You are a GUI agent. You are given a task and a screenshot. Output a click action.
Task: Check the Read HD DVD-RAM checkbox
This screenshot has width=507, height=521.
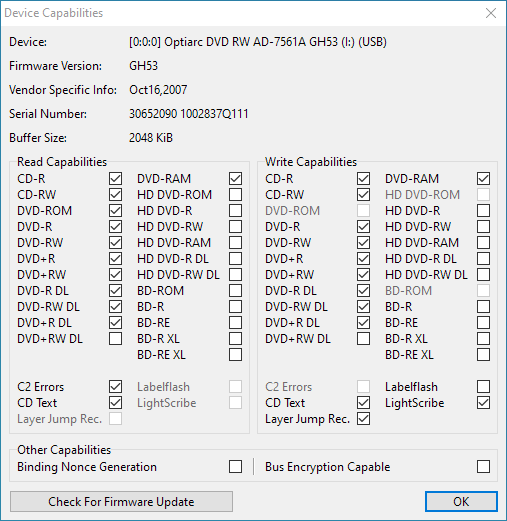click(235, 243)
